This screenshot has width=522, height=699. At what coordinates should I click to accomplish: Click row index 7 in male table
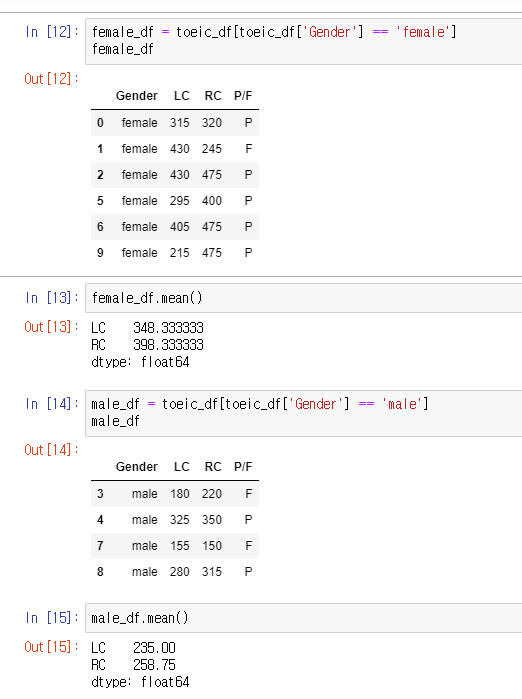[100, 546]
